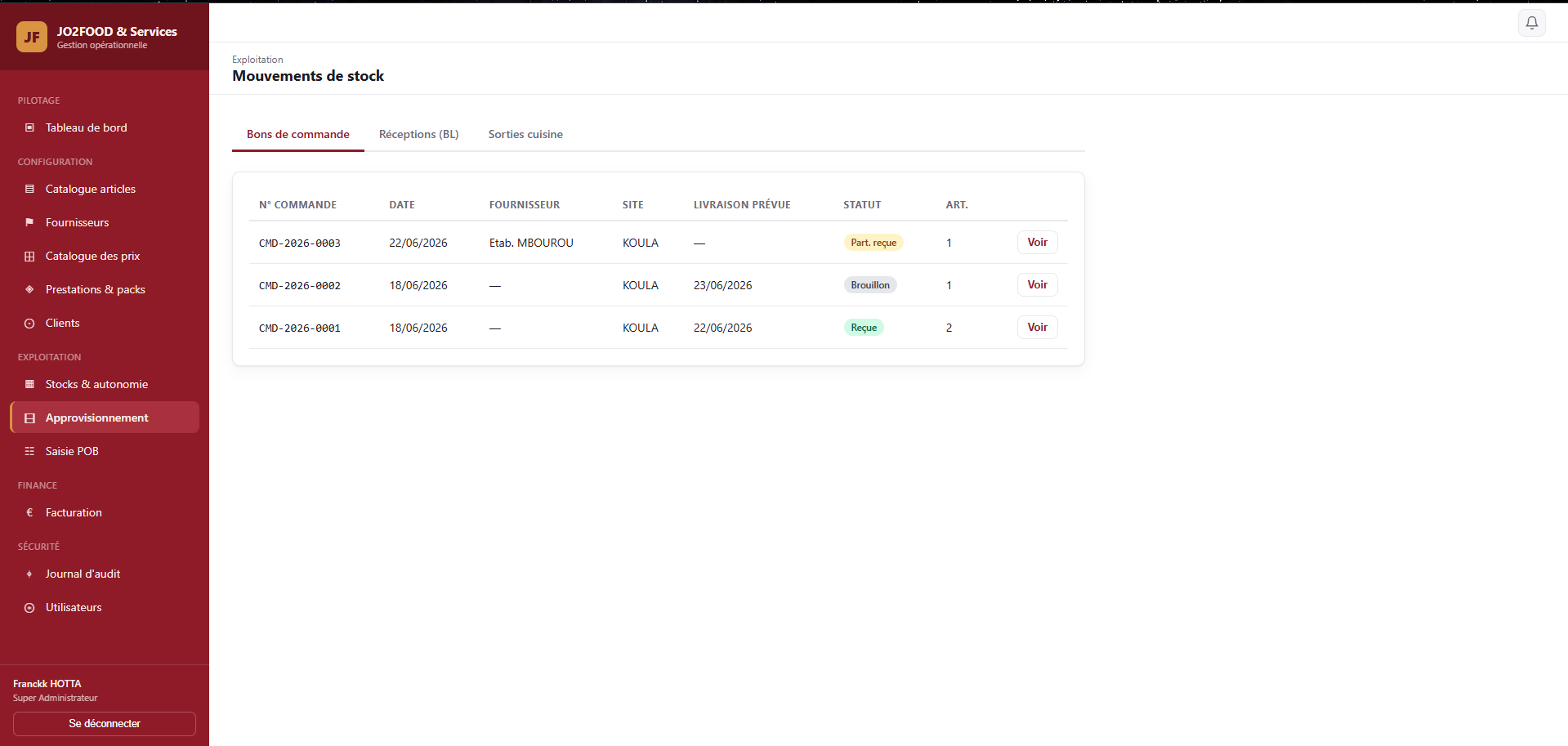Click the FOURNISSEUR column header
1568x746 pixels.
pyautogui.click(x=525, y=205)
